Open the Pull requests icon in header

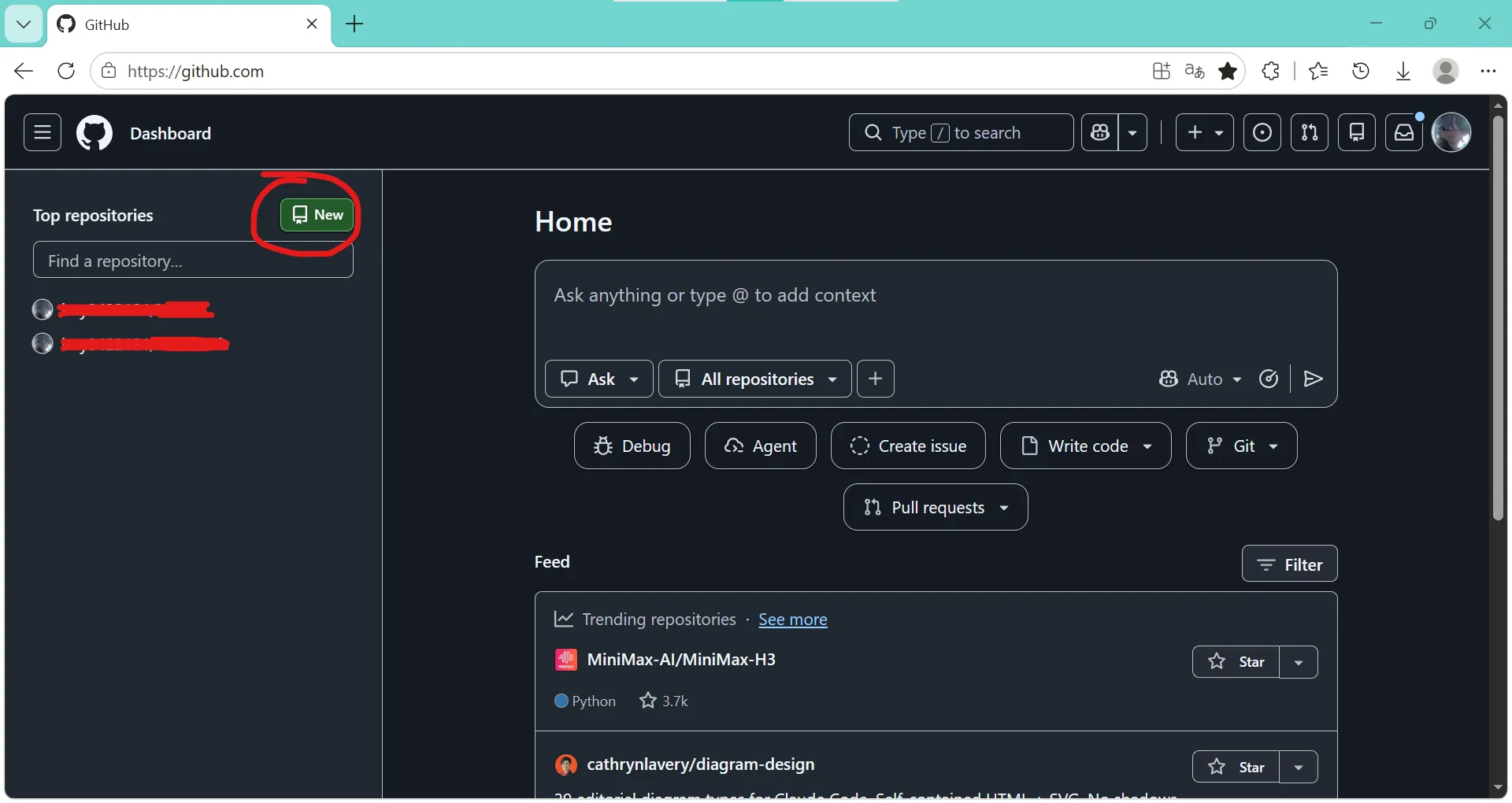point(1309,132)
